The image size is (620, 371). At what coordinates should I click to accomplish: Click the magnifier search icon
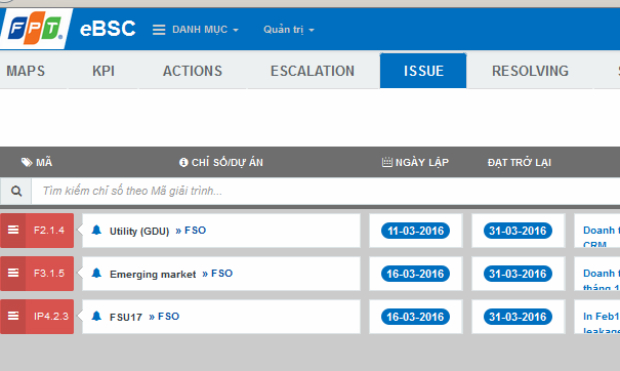coord(16,191)
